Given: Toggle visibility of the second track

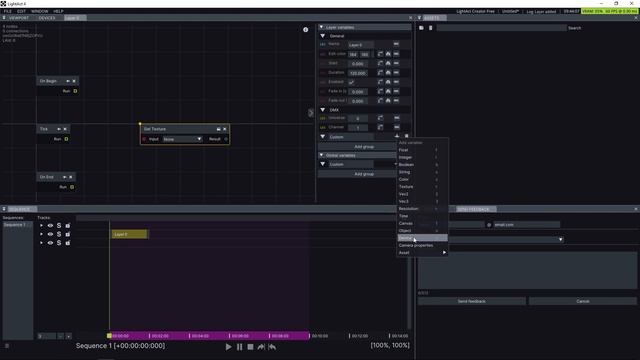Looking at the screenshot, I should (50, 234).
